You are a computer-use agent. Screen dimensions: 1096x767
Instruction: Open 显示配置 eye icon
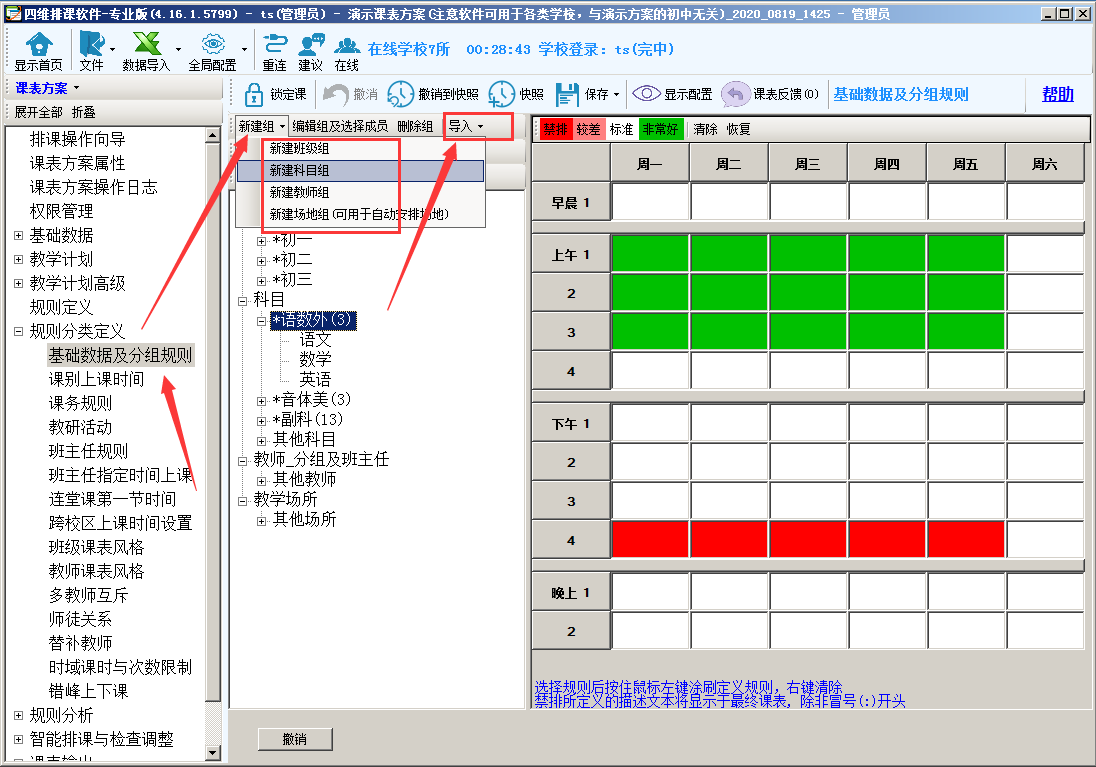click(647, 94)
